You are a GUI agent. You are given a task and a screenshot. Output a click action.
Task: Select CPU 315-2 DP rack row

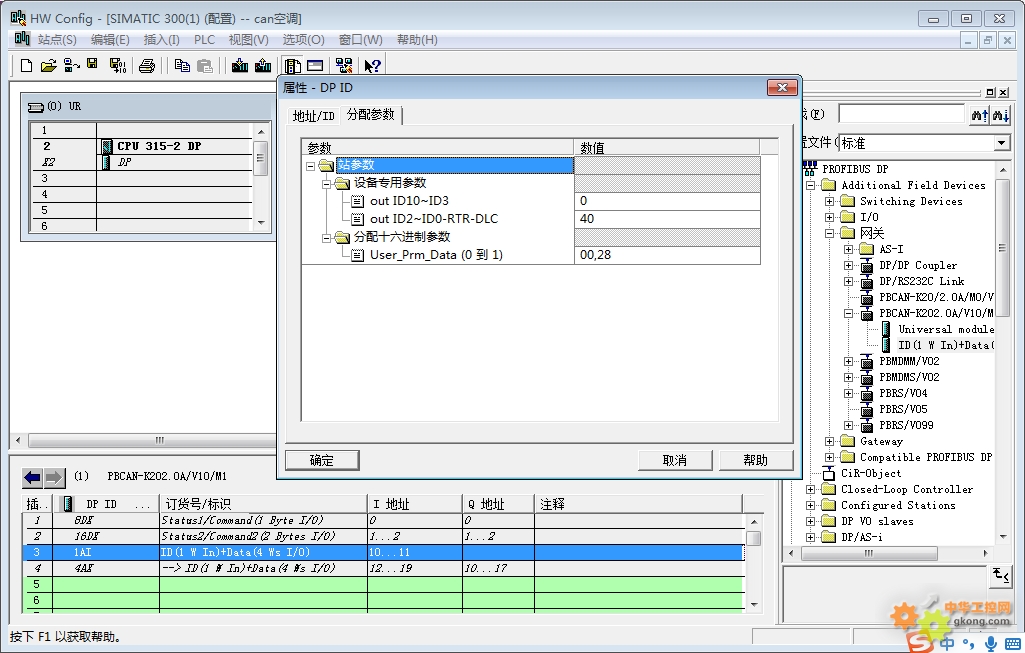tap(141, 146)
